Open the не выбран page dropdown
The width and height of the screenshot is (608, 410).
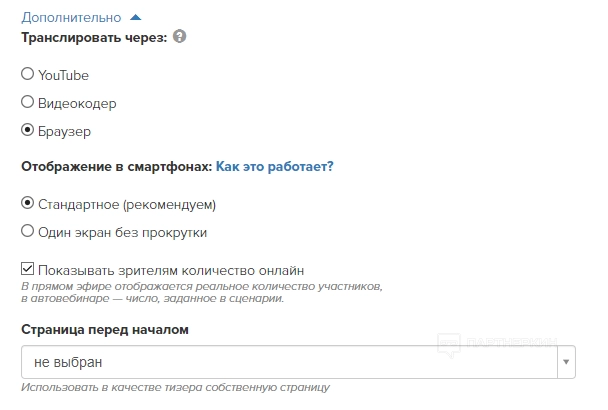pyautogui.click(x=288, y=362)
